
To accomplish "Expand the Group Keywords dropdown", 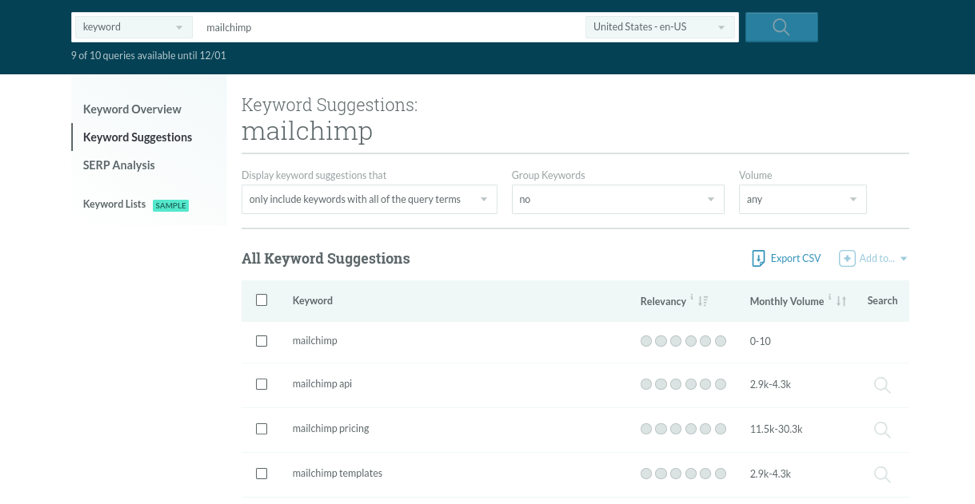I will click(617, 199).
